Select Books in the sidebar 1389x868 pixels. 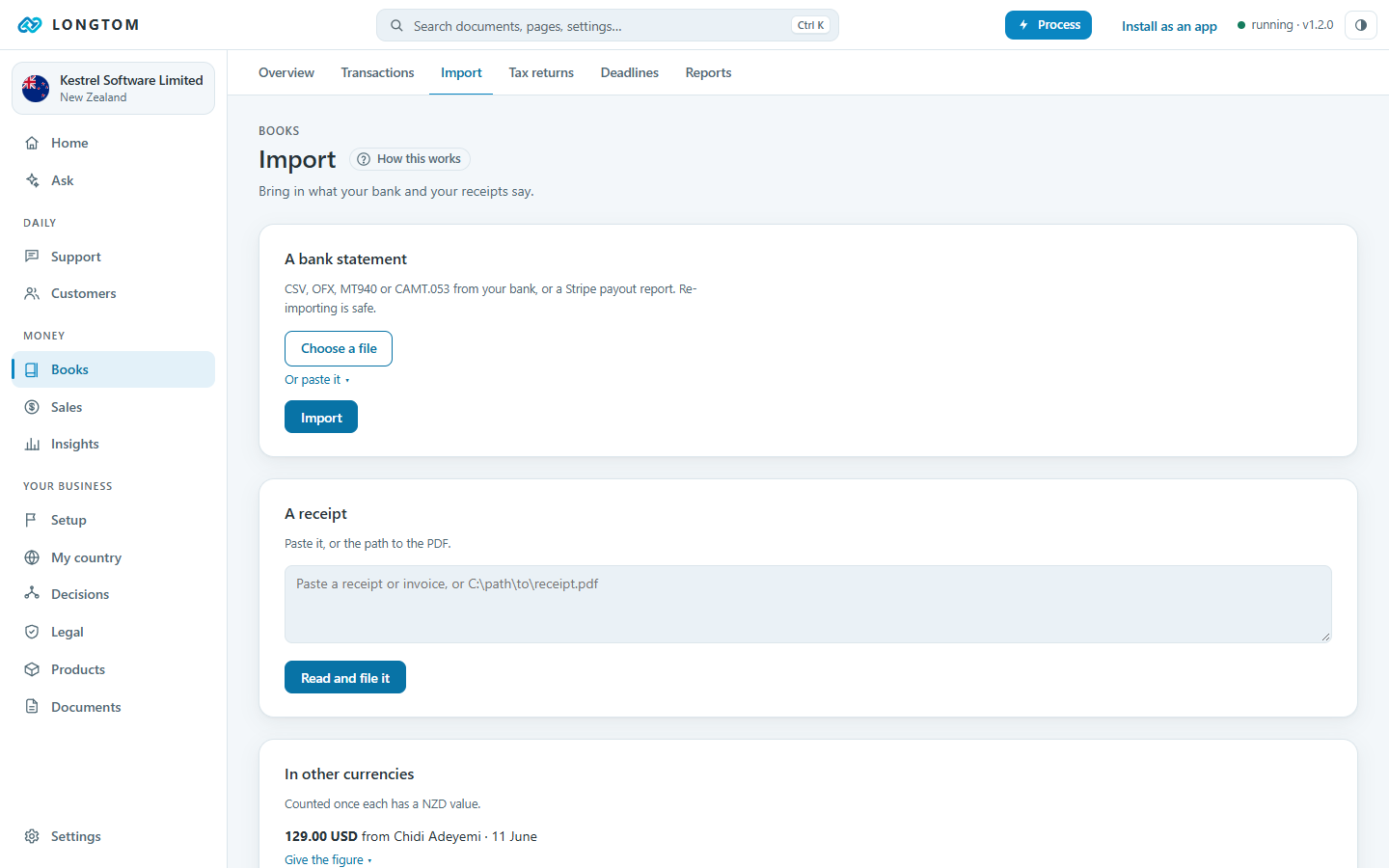click(113, 369)
